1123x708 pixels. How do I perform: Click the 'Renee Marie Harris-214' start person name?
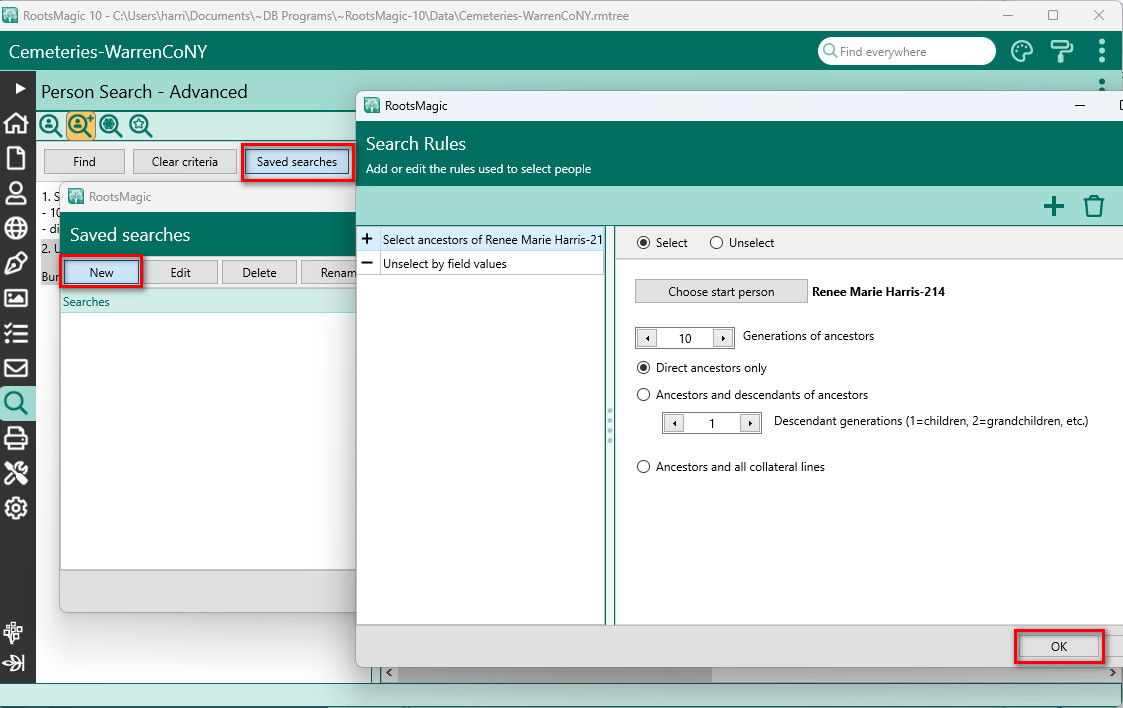point(878,292)
